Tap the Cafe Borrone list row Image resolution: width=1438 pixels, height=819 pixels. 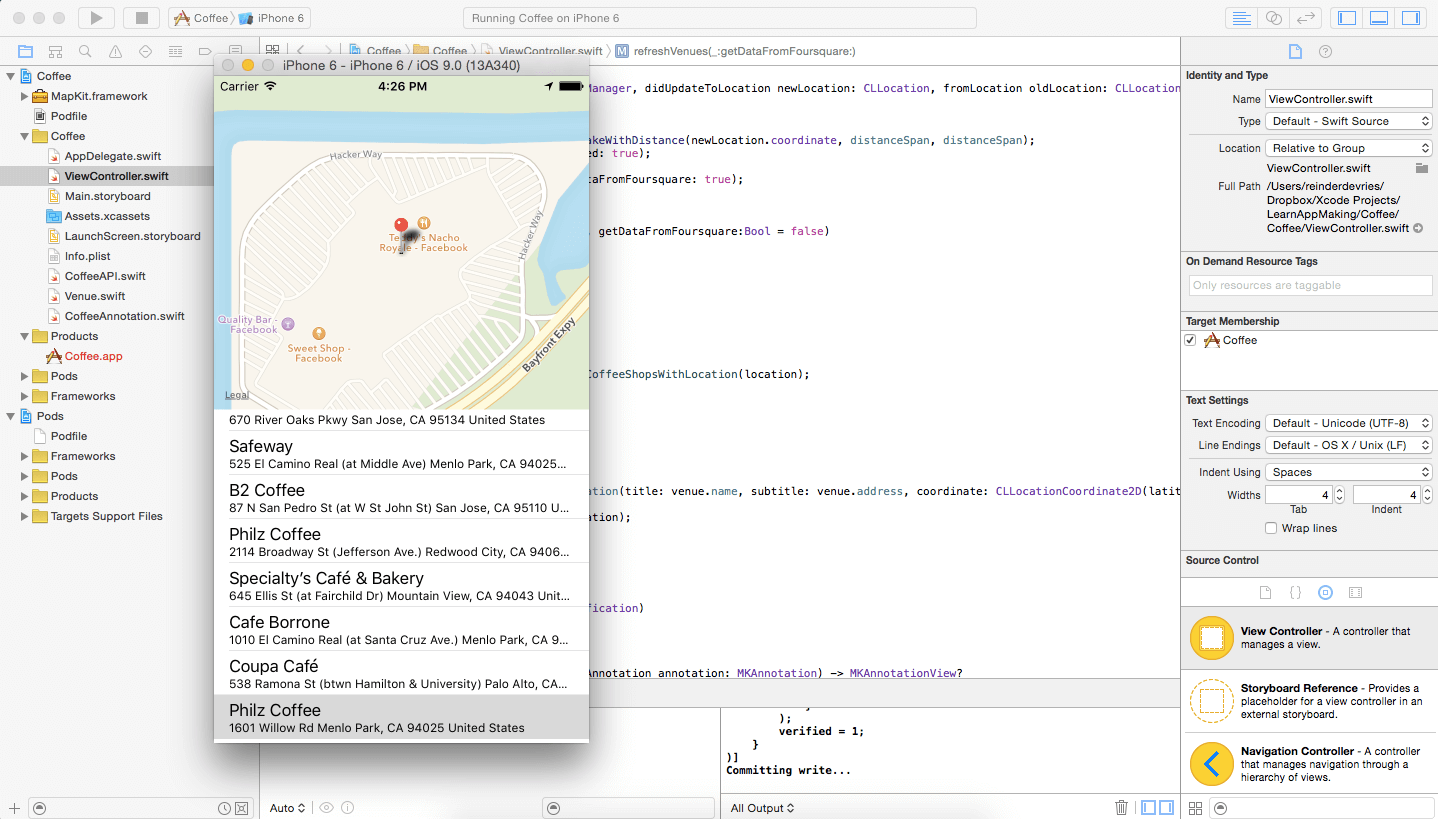(x=401, y=629)
